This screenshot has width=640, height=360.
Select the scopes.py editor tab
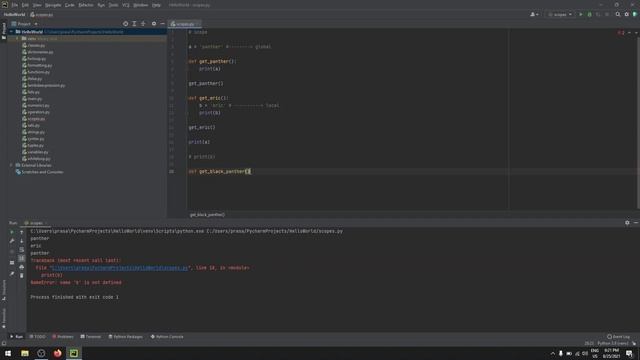tap(185, 24)
